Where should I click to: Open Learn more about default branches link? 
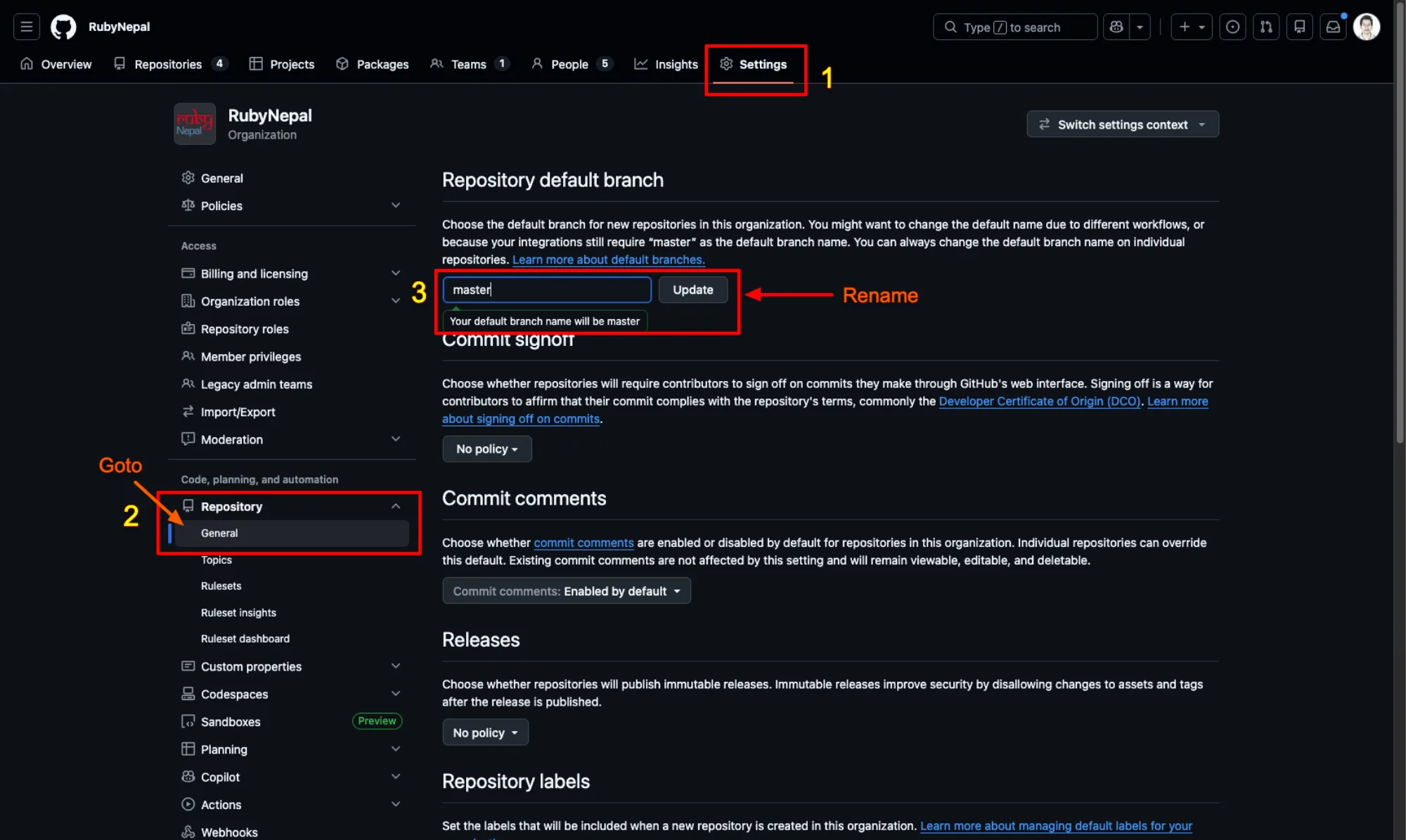[x=608, y=259]
